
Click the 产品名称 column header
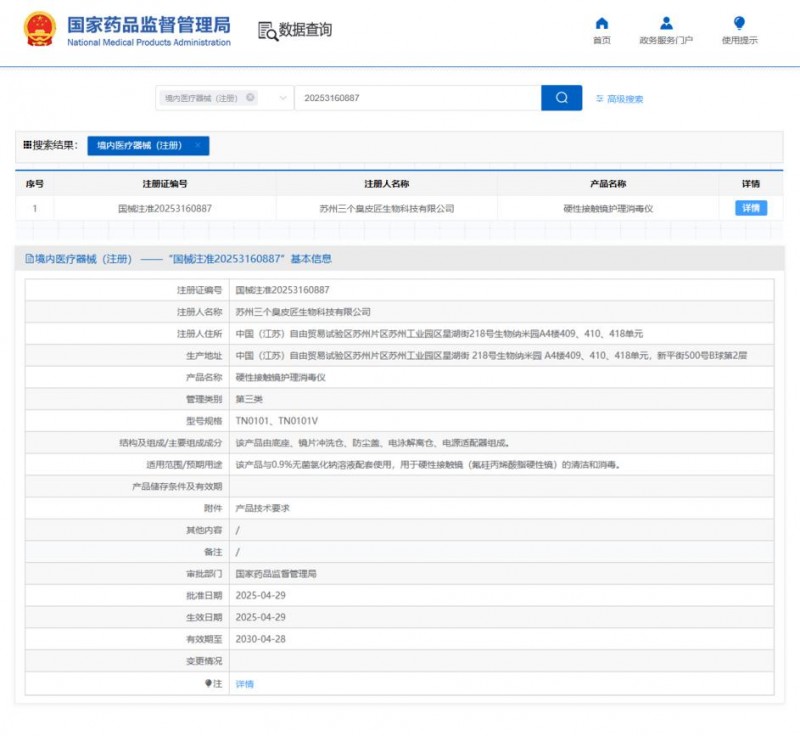point(608,184)
